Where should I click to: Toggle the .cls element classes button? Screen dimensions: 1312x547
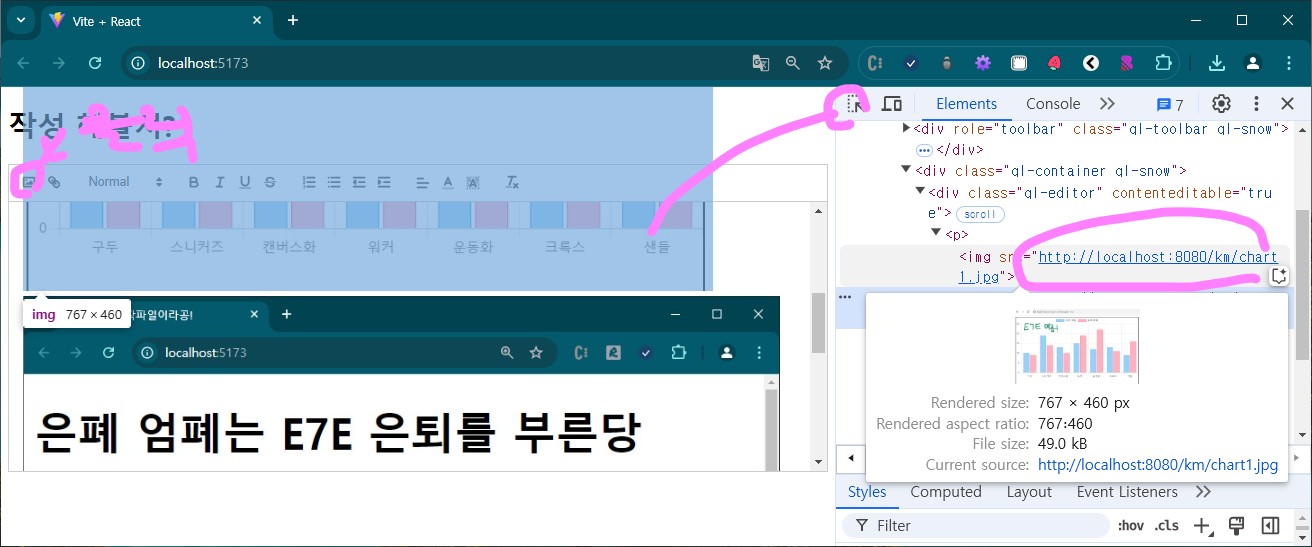click(x=1166, y=526)
